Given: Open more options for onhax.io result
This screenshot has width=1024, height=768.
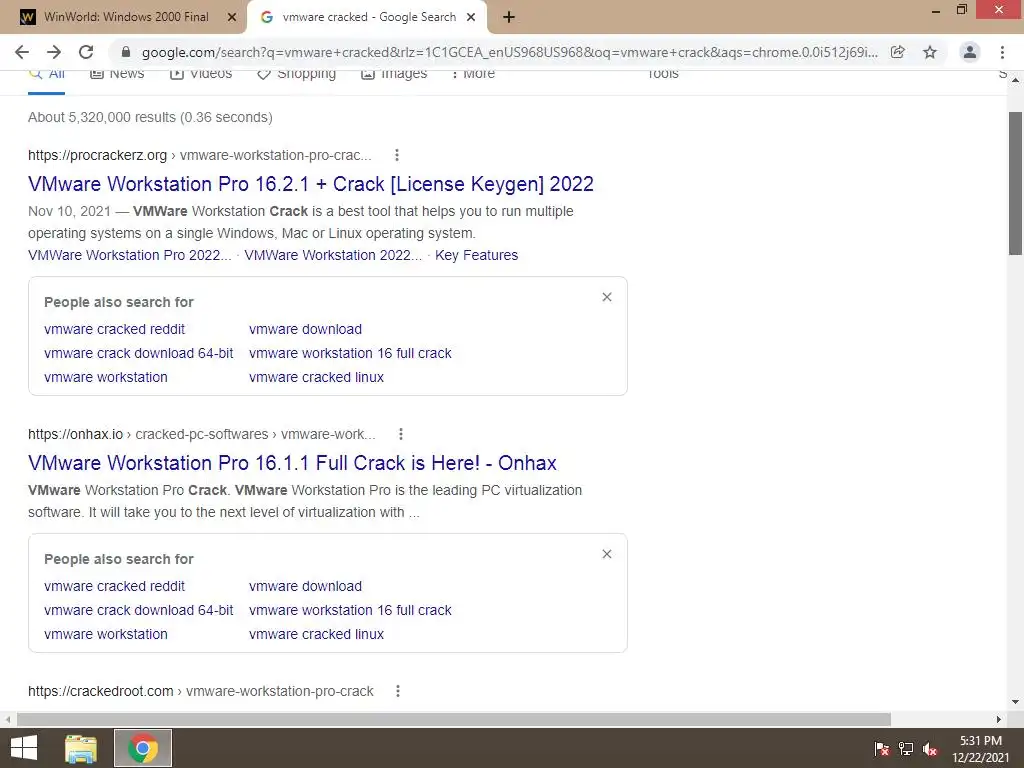Looking at the screenshot, I should tap(401, 434).
